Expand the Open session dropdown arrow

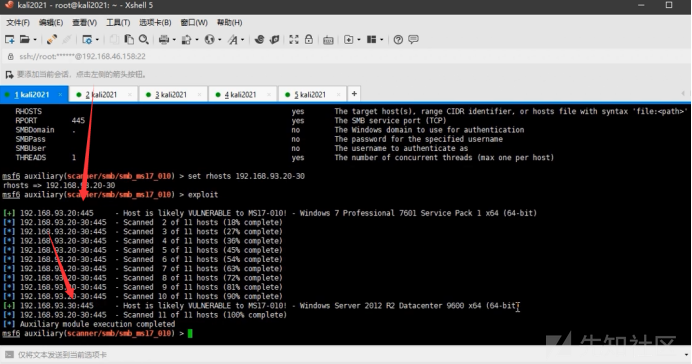(x=35, y=40)
